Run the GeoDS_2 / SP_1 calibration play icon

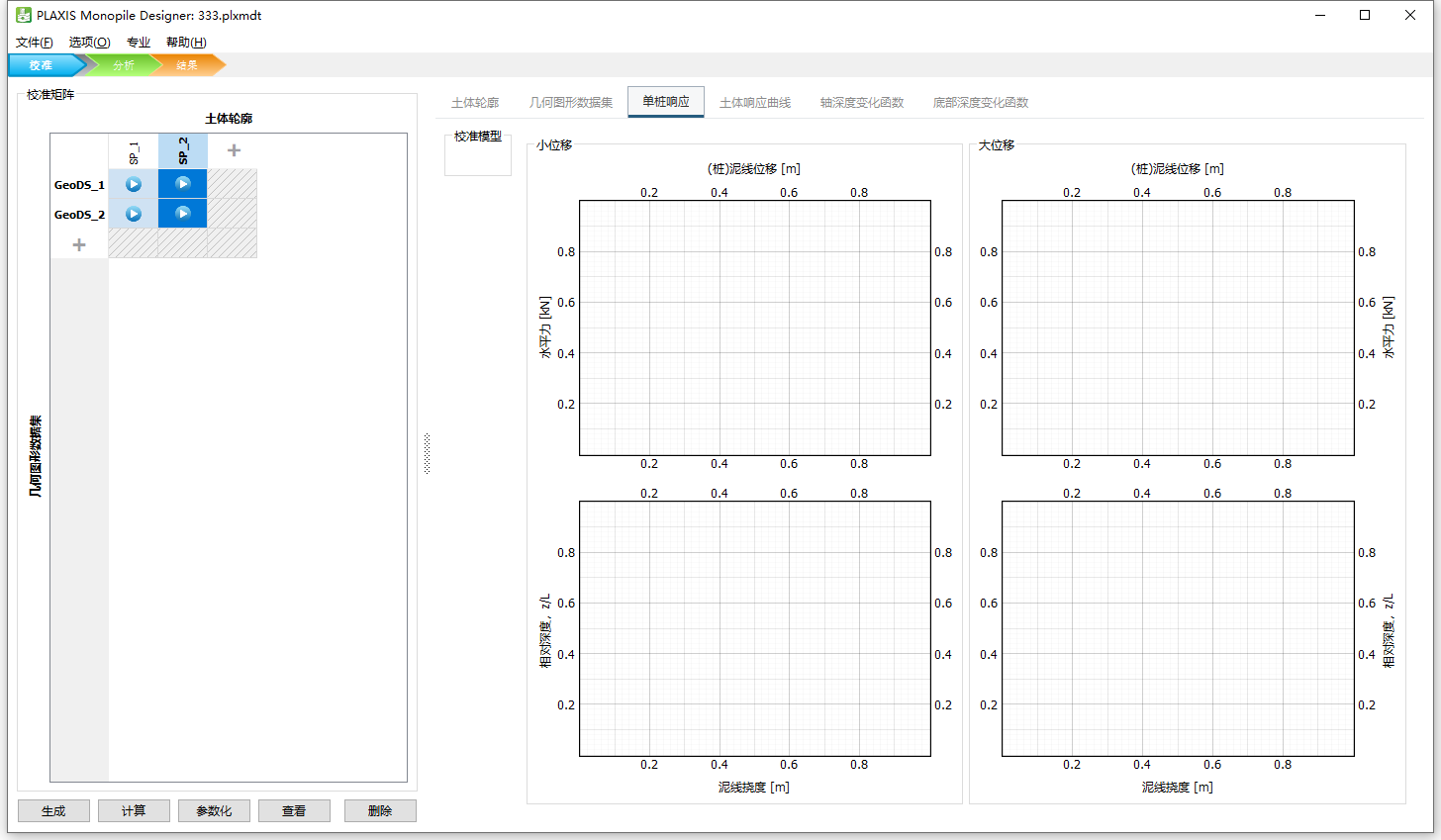[134, 214]
